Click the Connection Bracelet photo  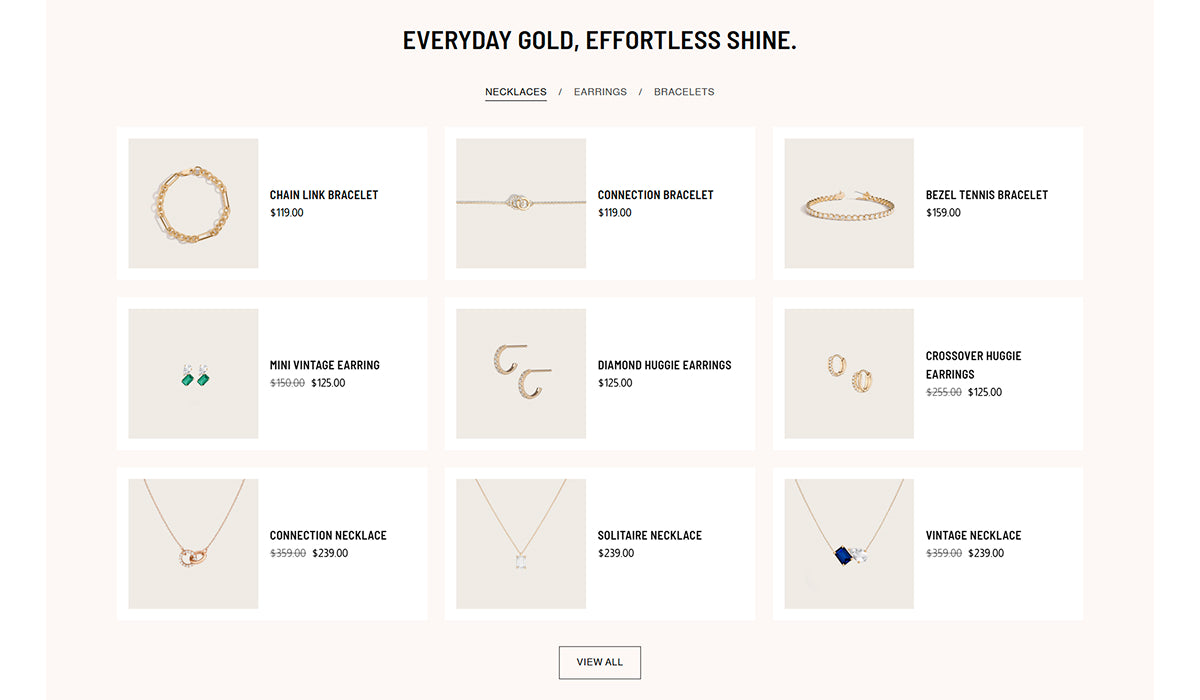click(520, 203)
